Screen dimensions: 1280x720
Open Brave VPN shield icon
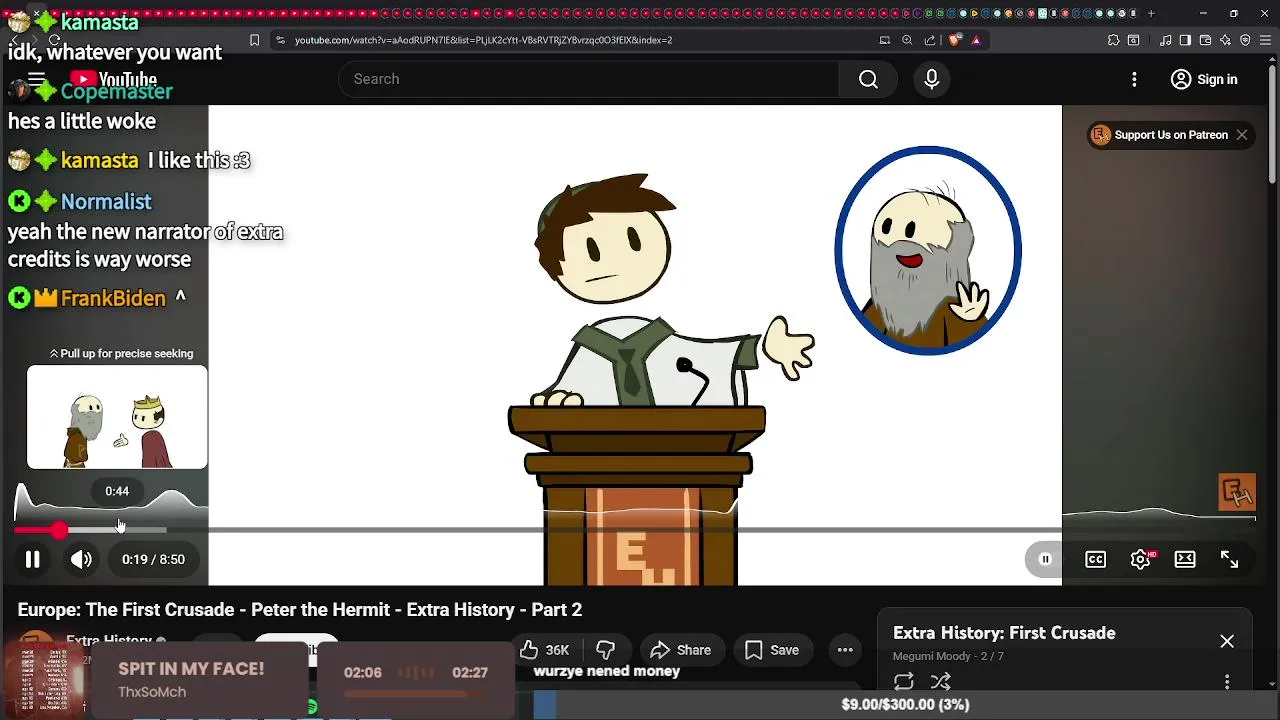point(1245,40)
